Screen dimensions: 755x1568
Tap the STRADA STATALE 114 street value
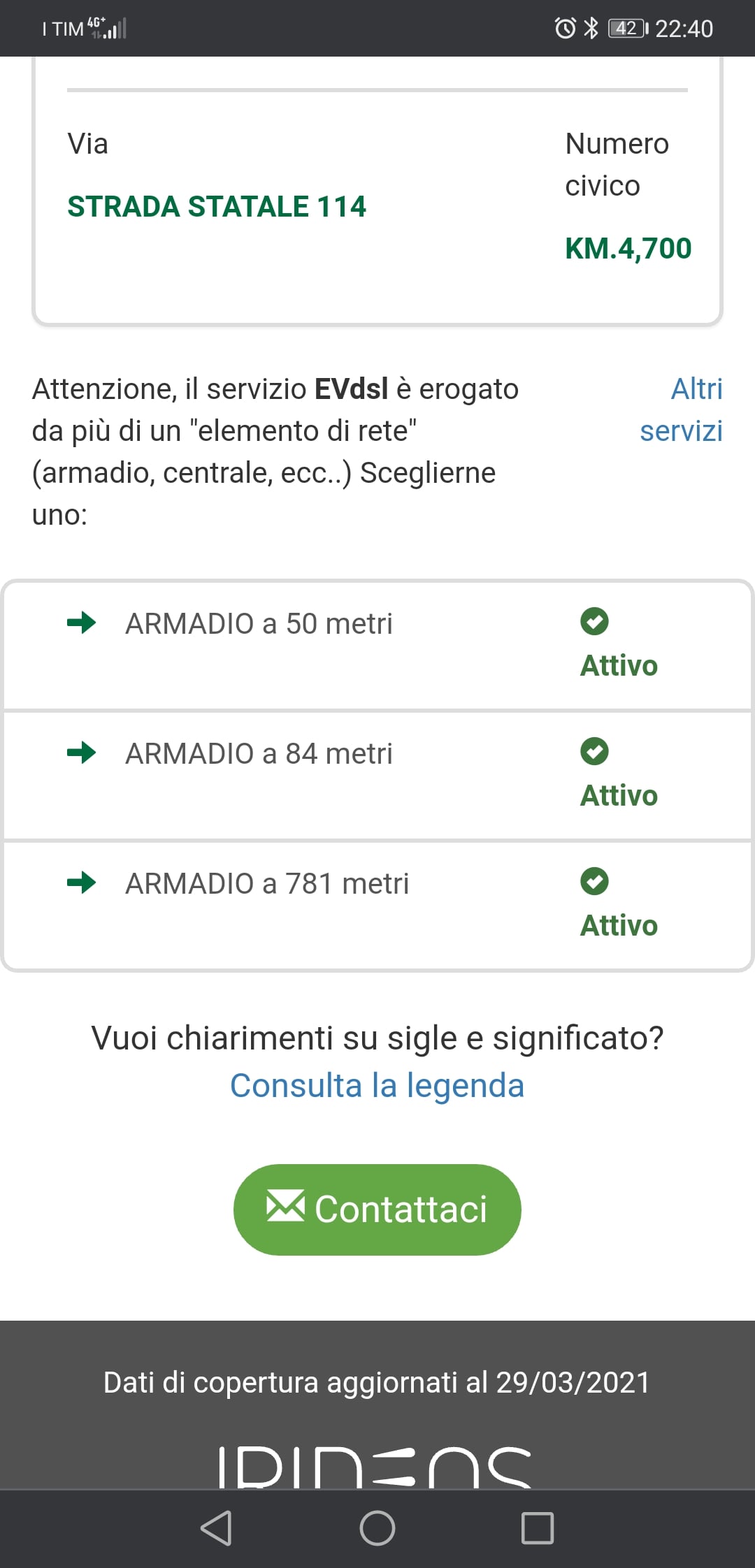coord(217,207)
